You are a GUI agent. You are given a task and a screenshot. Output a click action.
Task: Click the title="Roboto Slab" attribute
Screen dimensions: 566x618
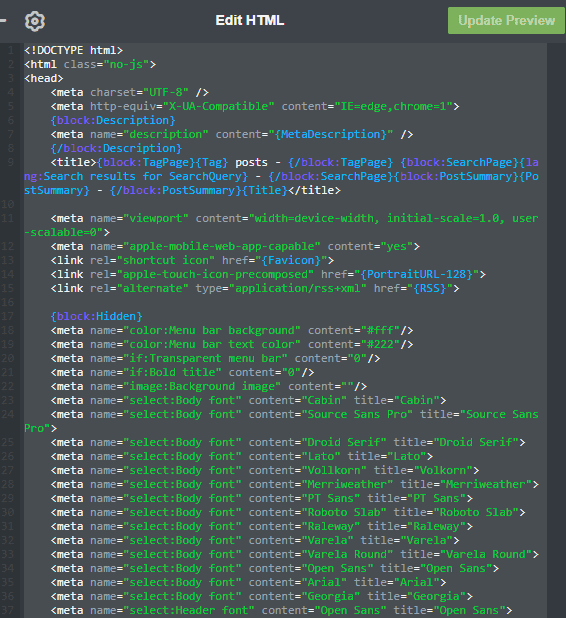point(456,512)
